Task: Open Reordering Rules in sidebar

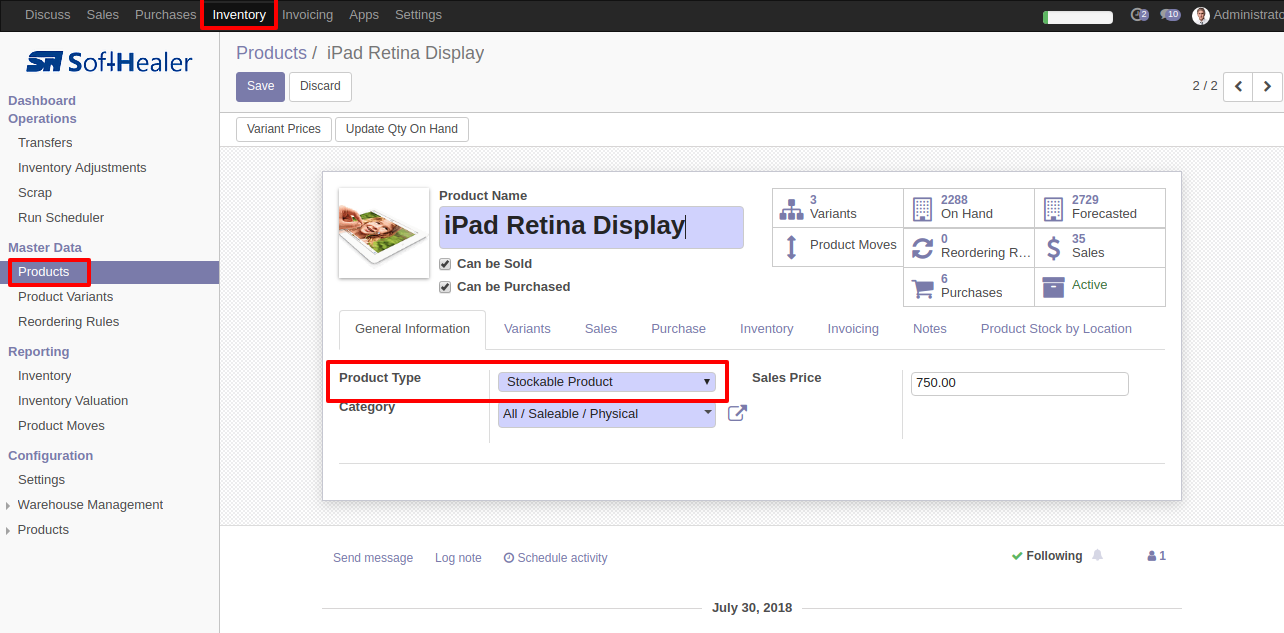Action: tap(68, 322)
